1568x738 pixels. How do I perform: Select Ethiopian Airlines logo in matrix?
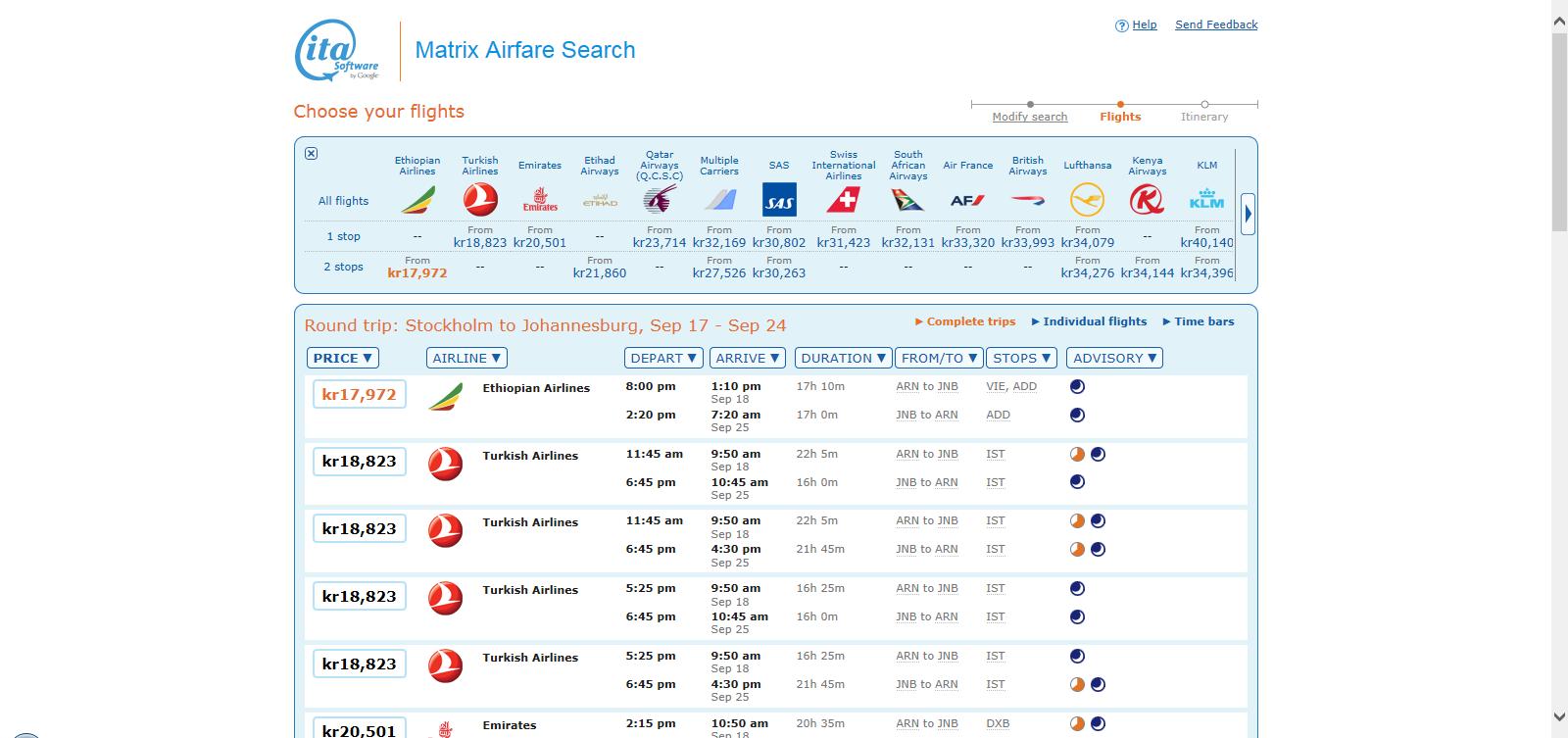click(417, 201)
